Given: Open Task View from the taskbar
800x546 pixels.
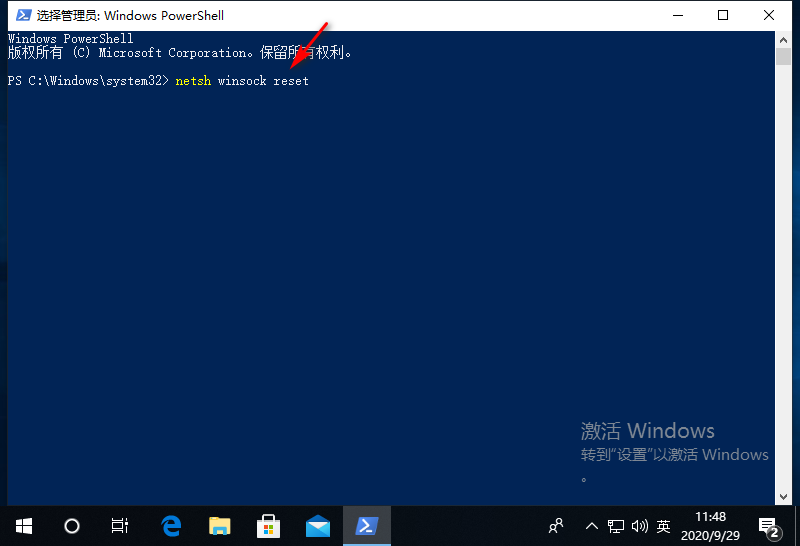Looking at the screenshot, I should (119, 525).
